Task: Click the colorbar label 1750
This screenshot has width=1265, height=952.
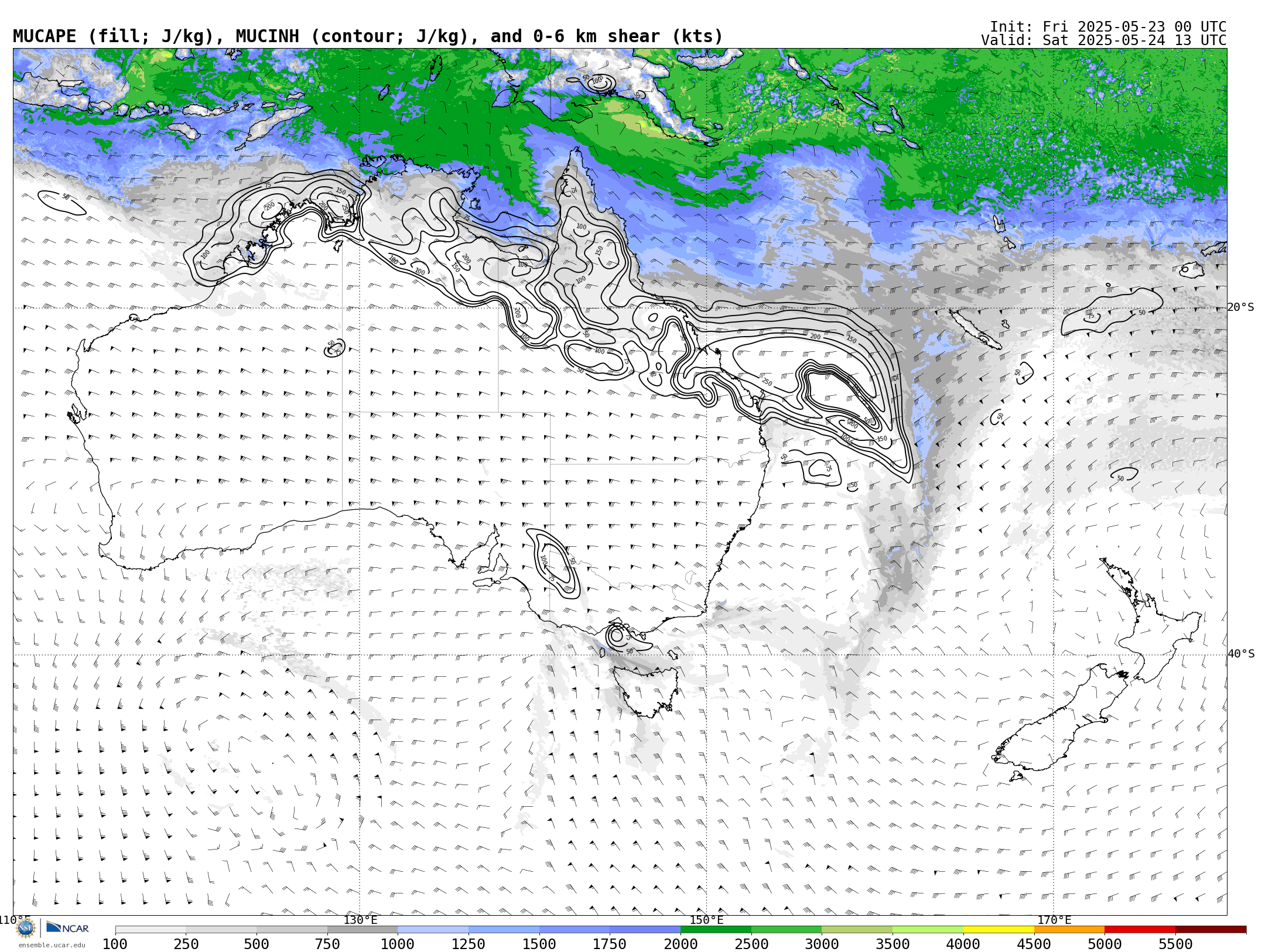Action: click(610, 944)
